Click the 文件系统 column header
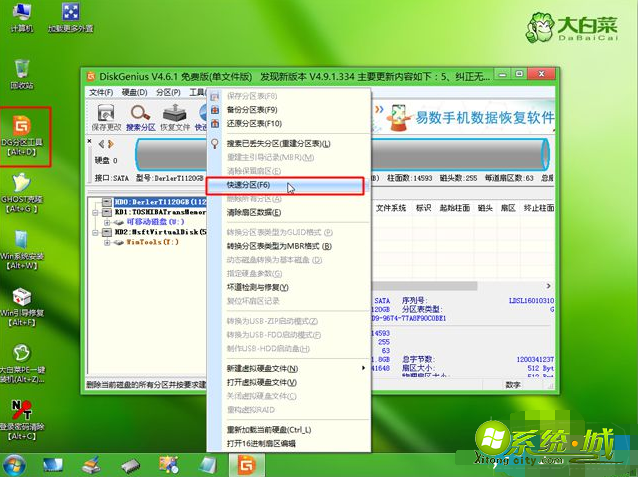Image resolution: width=638 pixels, height=477 pixels. 391,208
